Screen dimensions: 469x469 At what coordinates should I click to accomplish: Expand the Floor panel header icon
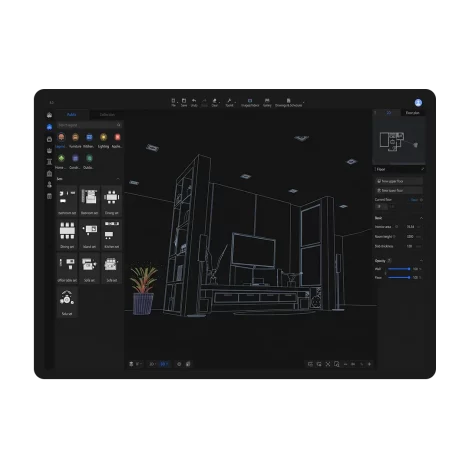[x=422, y=169]
